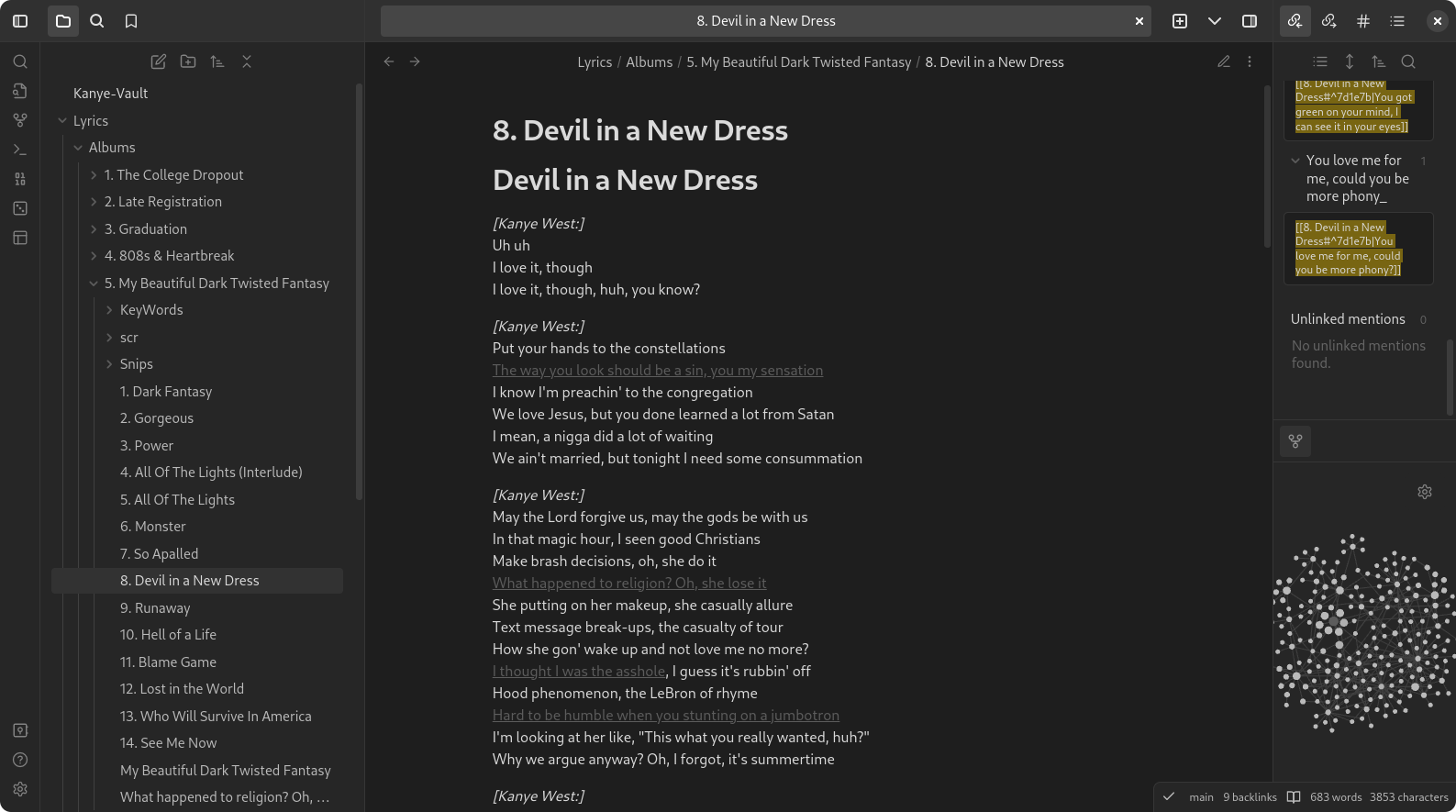Expand 2. Late Registration folder
Screen dimensions: 1456x812
point(94,202)
